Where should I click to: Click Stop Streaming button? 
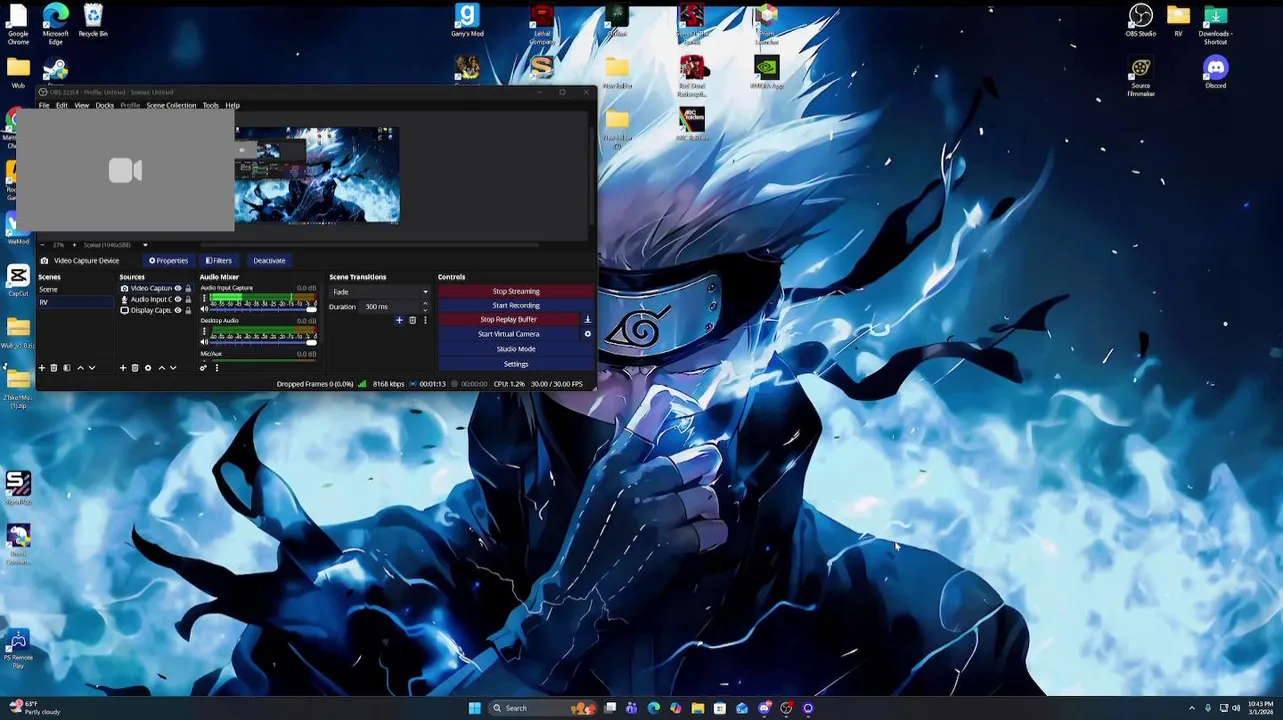pos(516,291)
